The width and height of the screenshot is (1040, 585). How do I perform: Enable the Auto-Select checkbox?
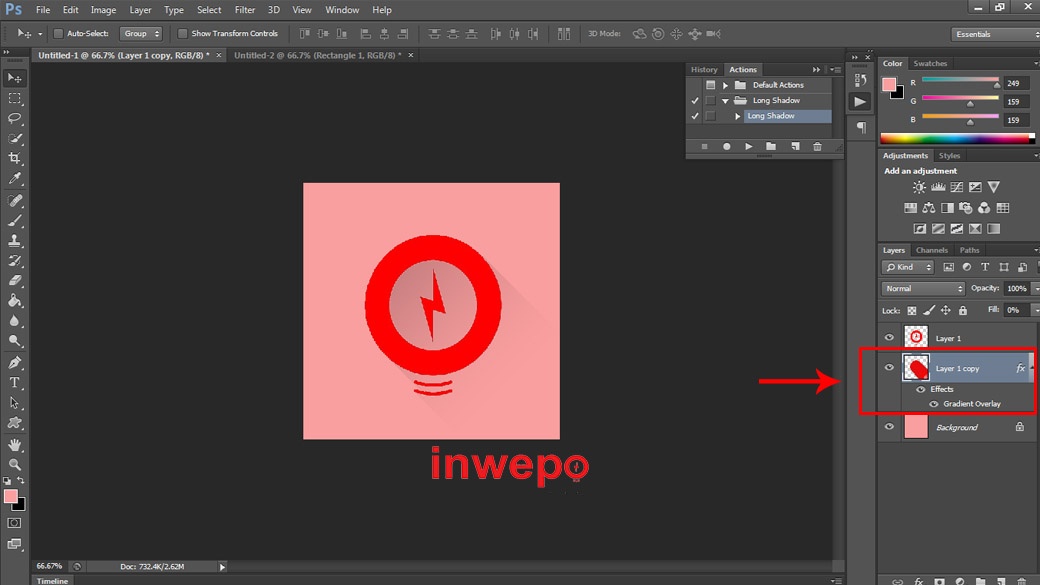coord(58,34)
